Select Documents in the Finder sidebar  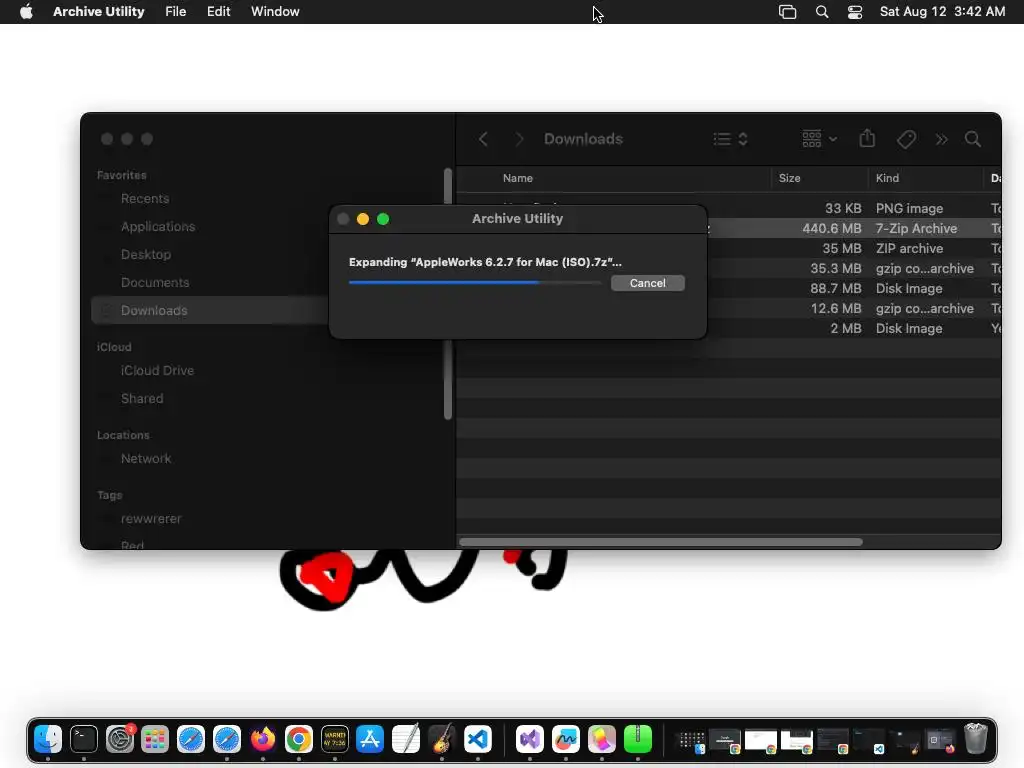155,283
